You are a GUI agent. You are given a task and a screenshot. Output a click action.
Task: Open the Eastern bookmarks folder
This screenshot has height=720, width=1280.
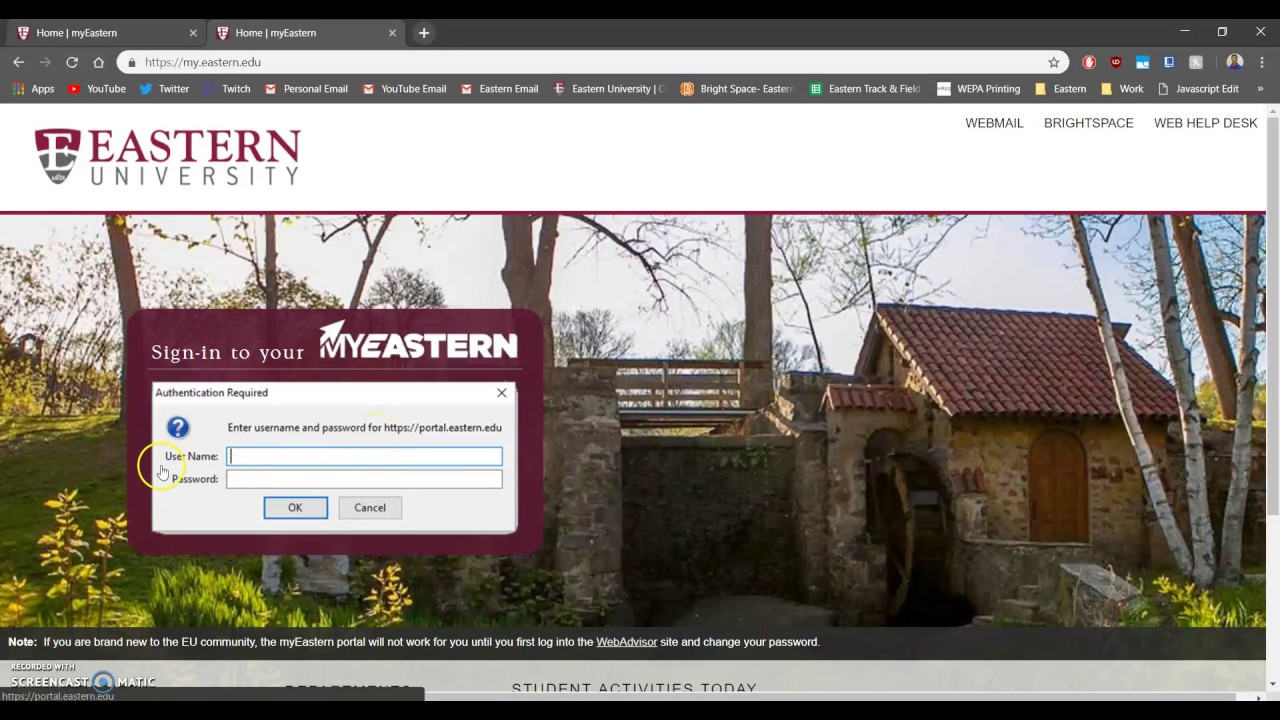(1060, 89)
